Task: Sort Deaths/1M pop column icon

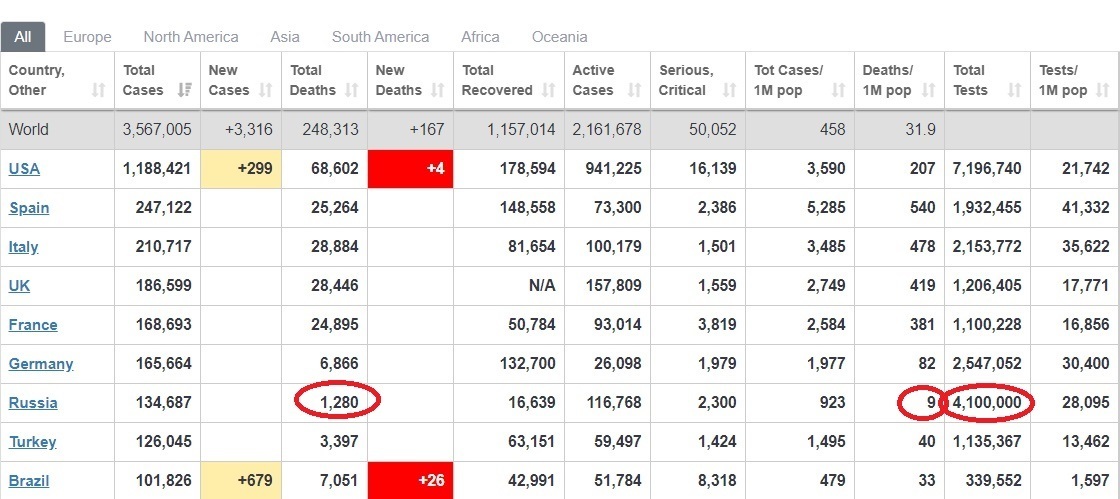Action: pyautogui.click(x=928, y=90)
